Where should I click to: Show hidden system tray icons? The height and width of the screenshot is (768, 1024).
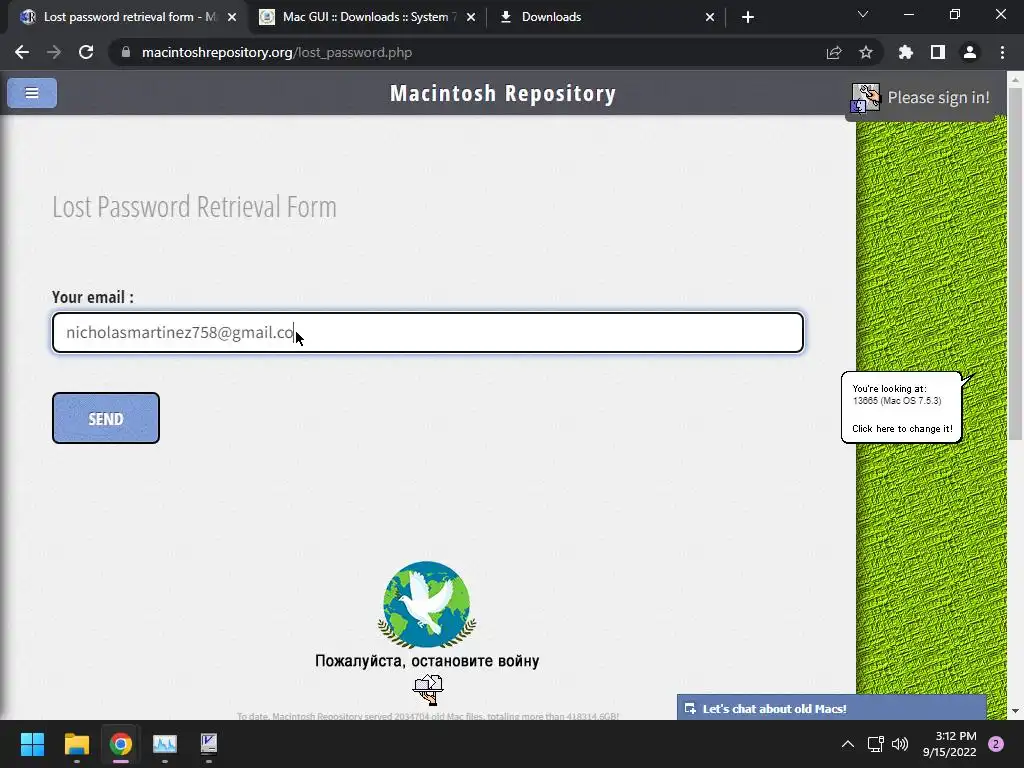848,744
